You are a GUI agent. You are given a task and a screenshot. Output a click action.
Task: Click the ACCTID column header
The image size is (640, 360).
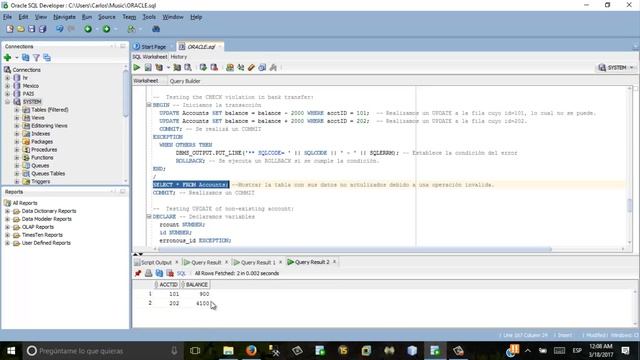click(167, 284)
